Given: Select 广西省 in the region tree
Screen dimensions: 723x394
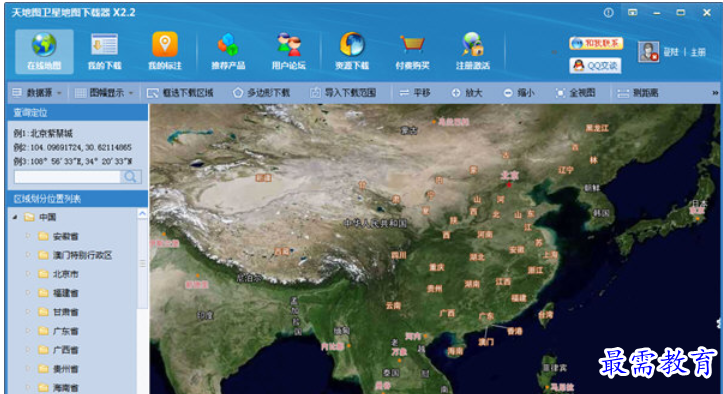Looking at the screenshot, I should point(65,350).
